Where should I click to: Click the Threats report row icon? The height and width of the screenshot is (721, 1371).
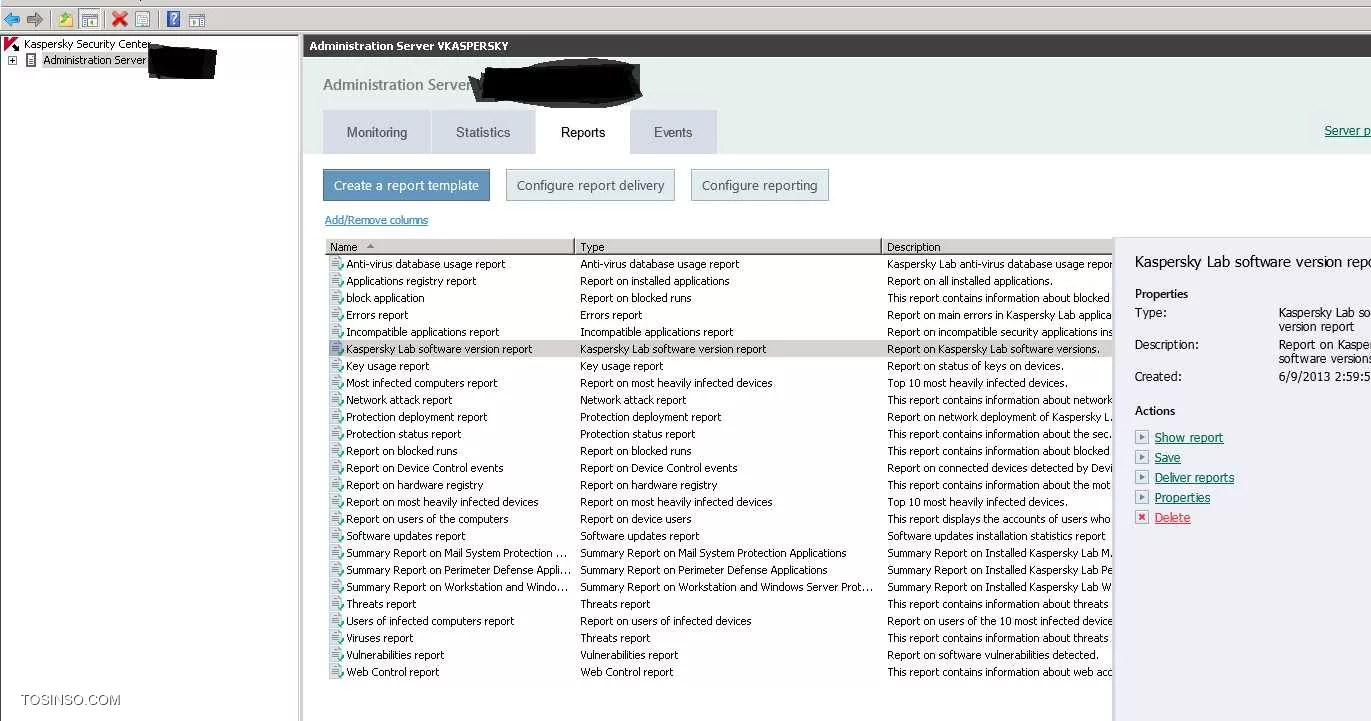coord(337,604)
